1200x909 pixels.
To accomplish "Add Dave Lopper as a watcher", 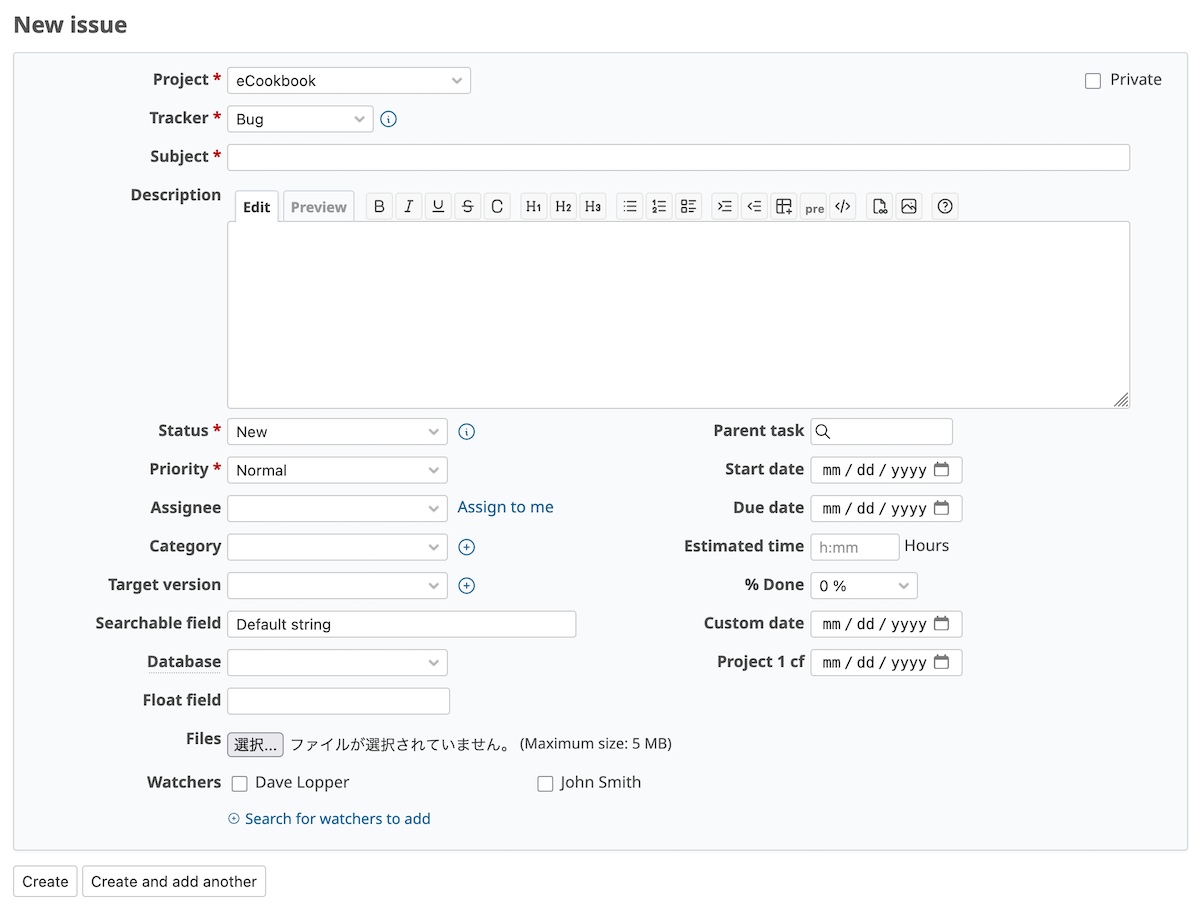I will (240, 783).
